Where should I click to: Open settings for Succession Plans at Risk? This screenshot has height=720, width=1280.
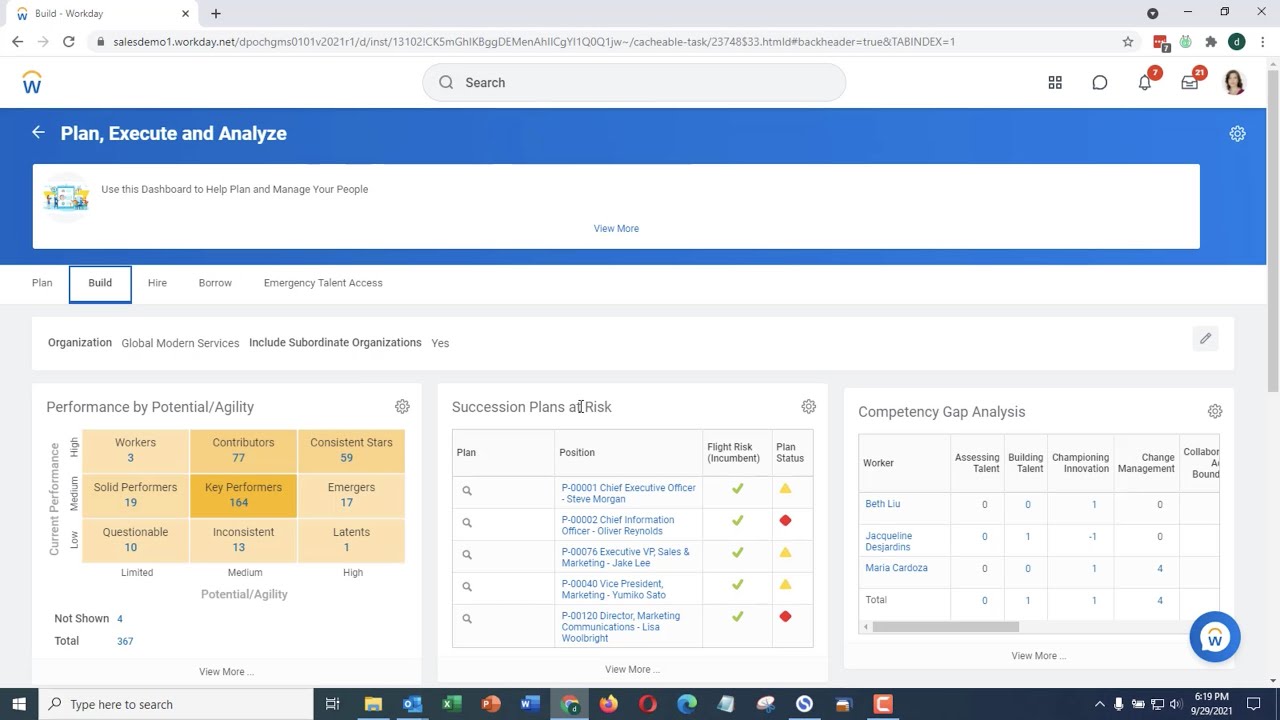pos(808,407)
